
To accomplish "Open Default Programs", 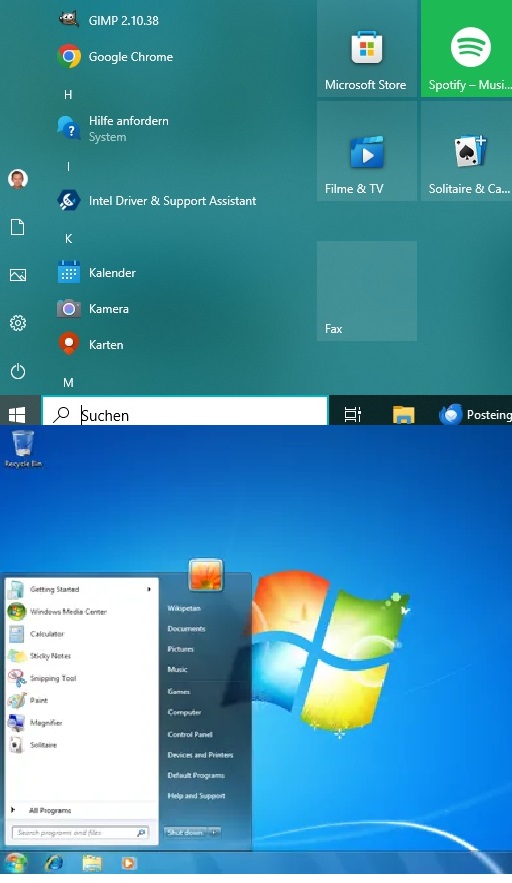I will coord(196,775).
